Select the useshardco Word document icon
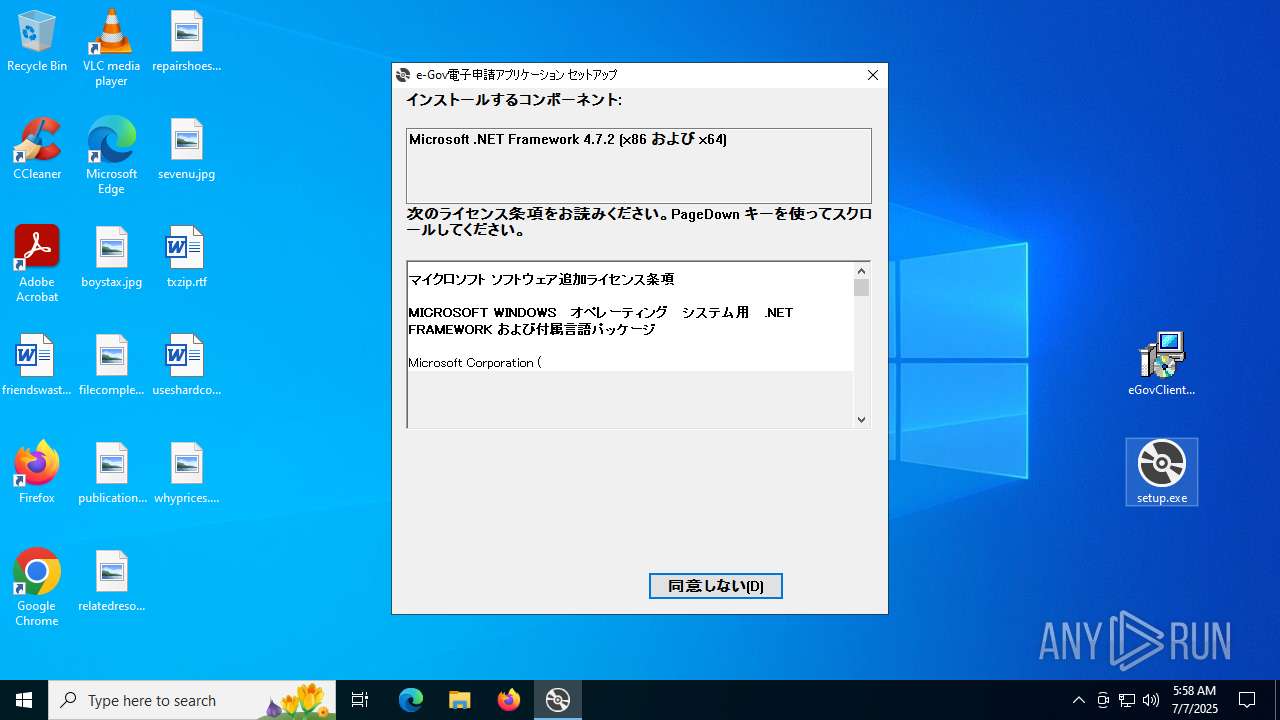The image size is (1280, 720). pos(187,366)
